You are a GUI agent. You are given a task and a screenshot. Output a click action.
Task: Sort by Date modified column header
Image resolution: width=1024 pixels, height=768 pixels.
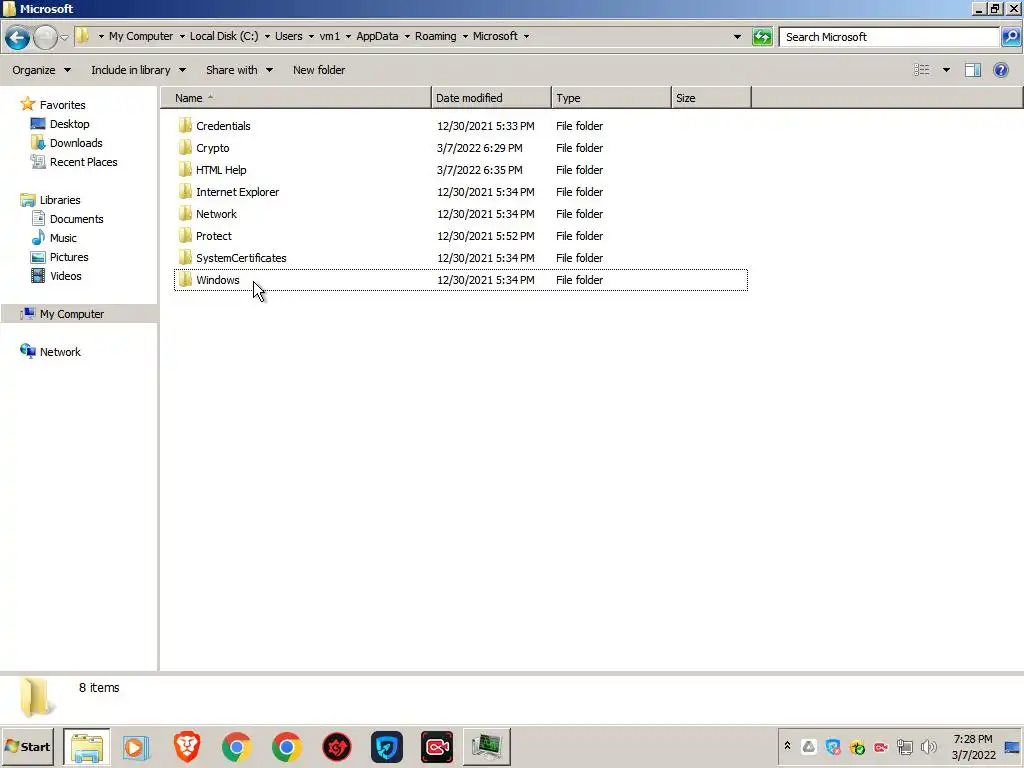[x=491, y=98]
